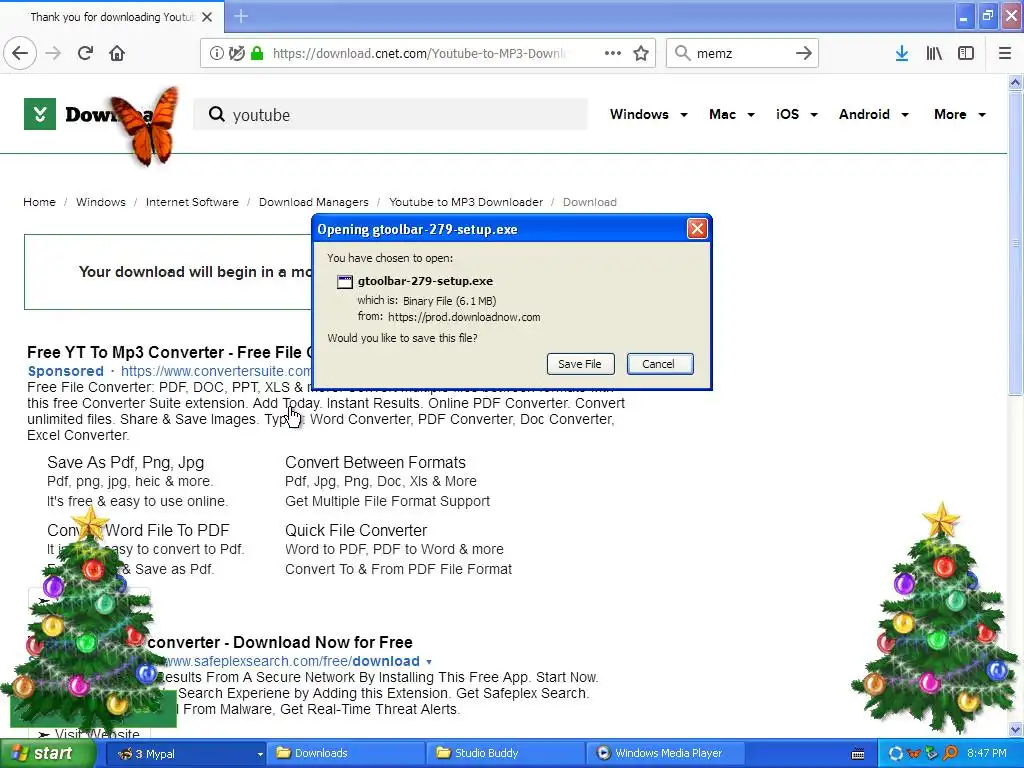Submit search with the arrow beside memz

click(x=803, y=53)
